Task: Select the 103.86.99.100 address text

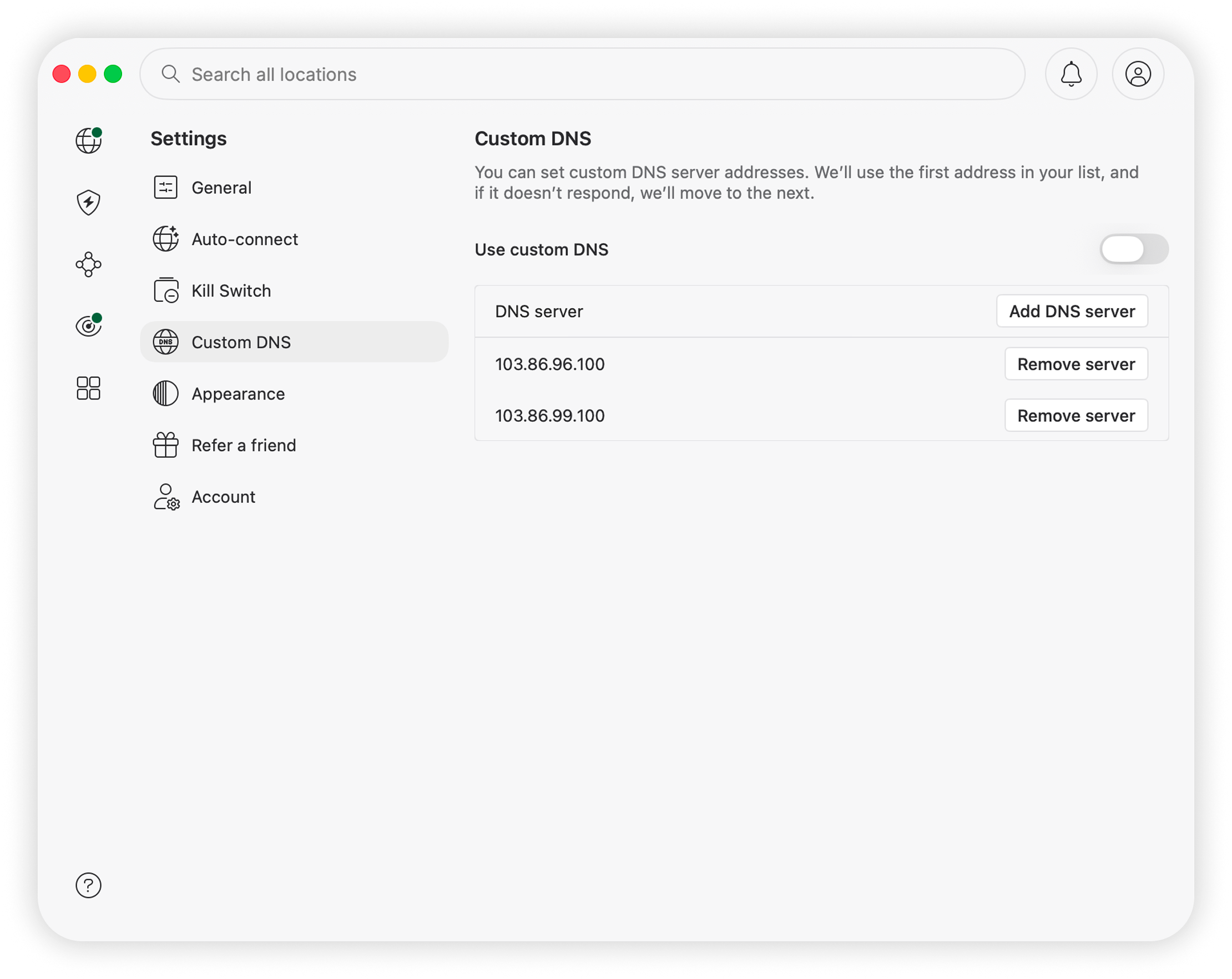Action: tap(550, 416)
